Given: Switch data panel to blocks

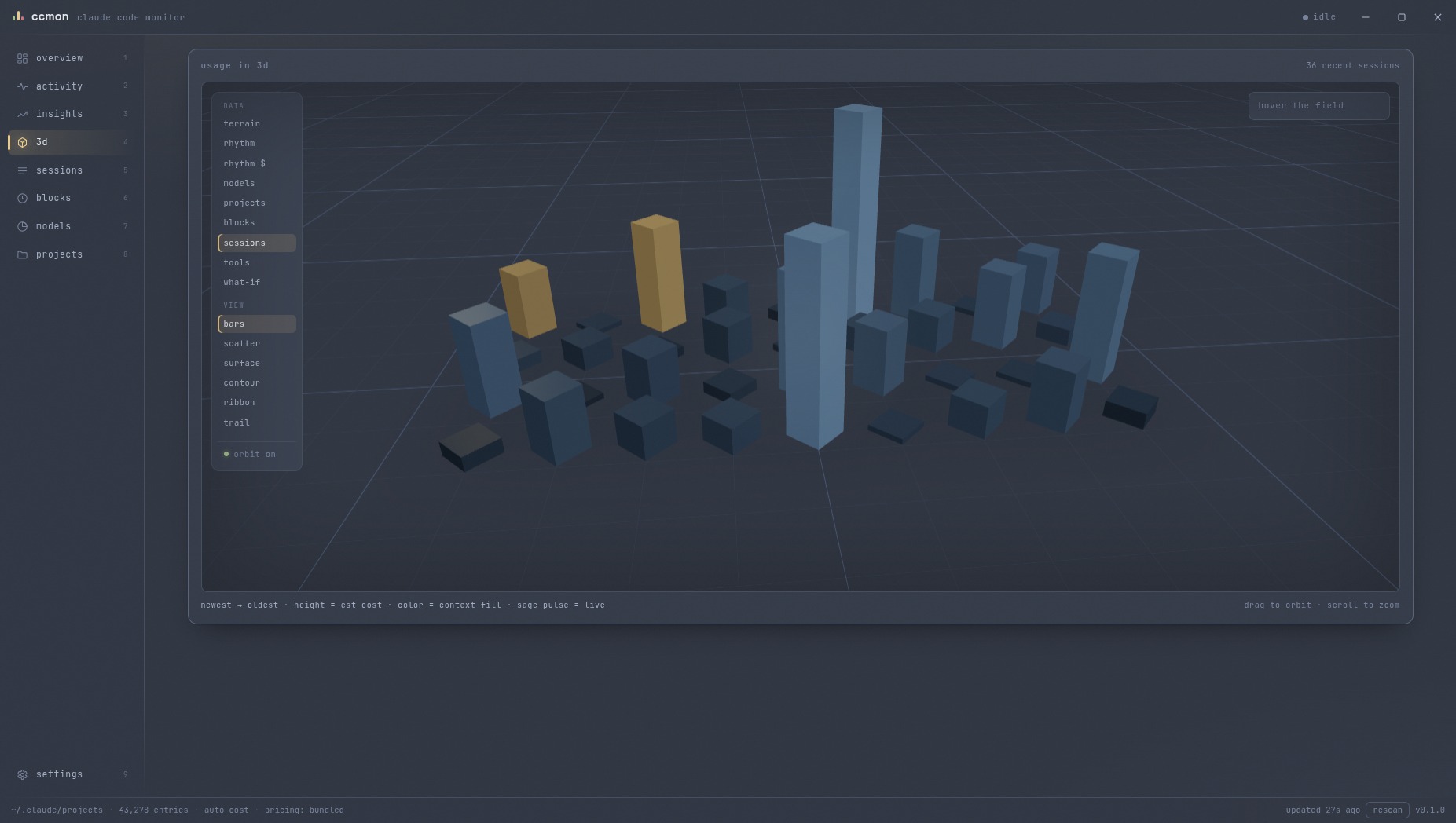Looking at the screenshot, I should [257, 223].
